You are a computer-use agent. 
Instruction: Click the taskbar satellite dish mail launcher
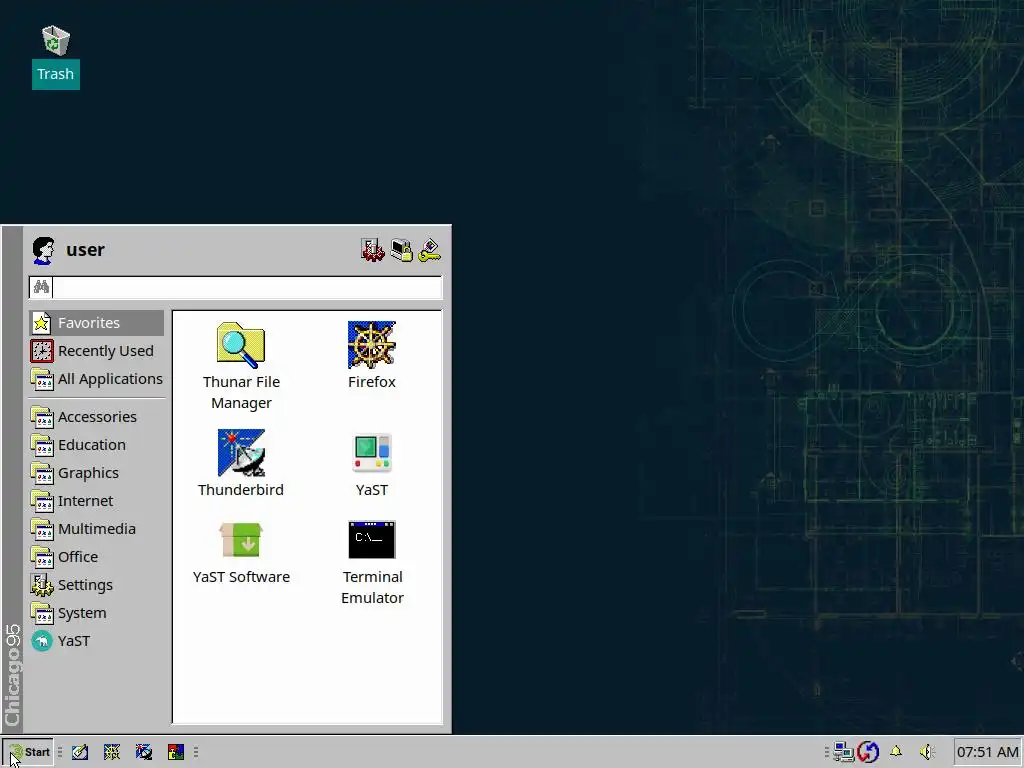(144, 752)
